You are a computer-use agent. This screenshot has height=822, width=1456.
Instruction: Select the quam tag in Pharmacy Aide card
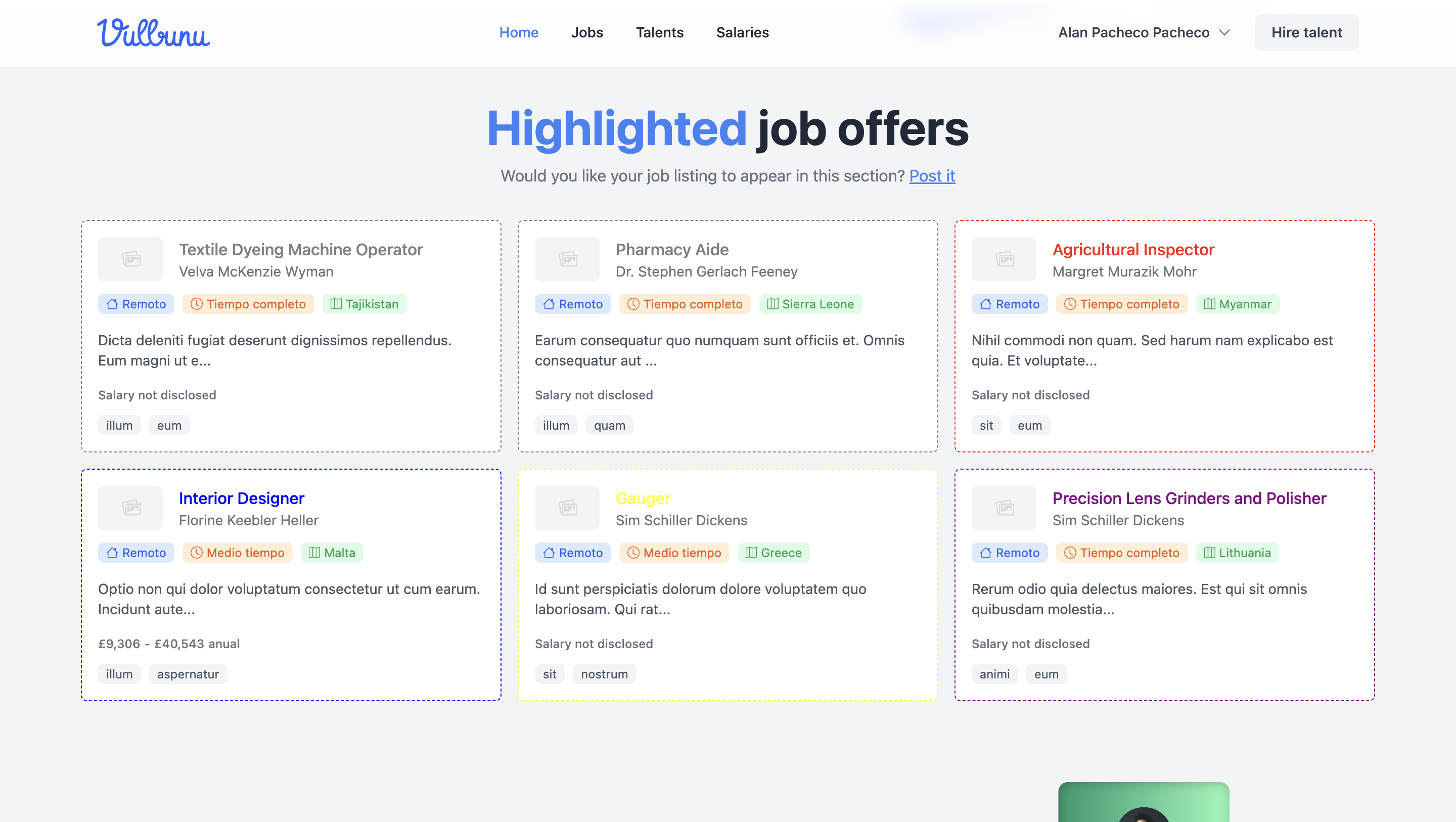609,425
